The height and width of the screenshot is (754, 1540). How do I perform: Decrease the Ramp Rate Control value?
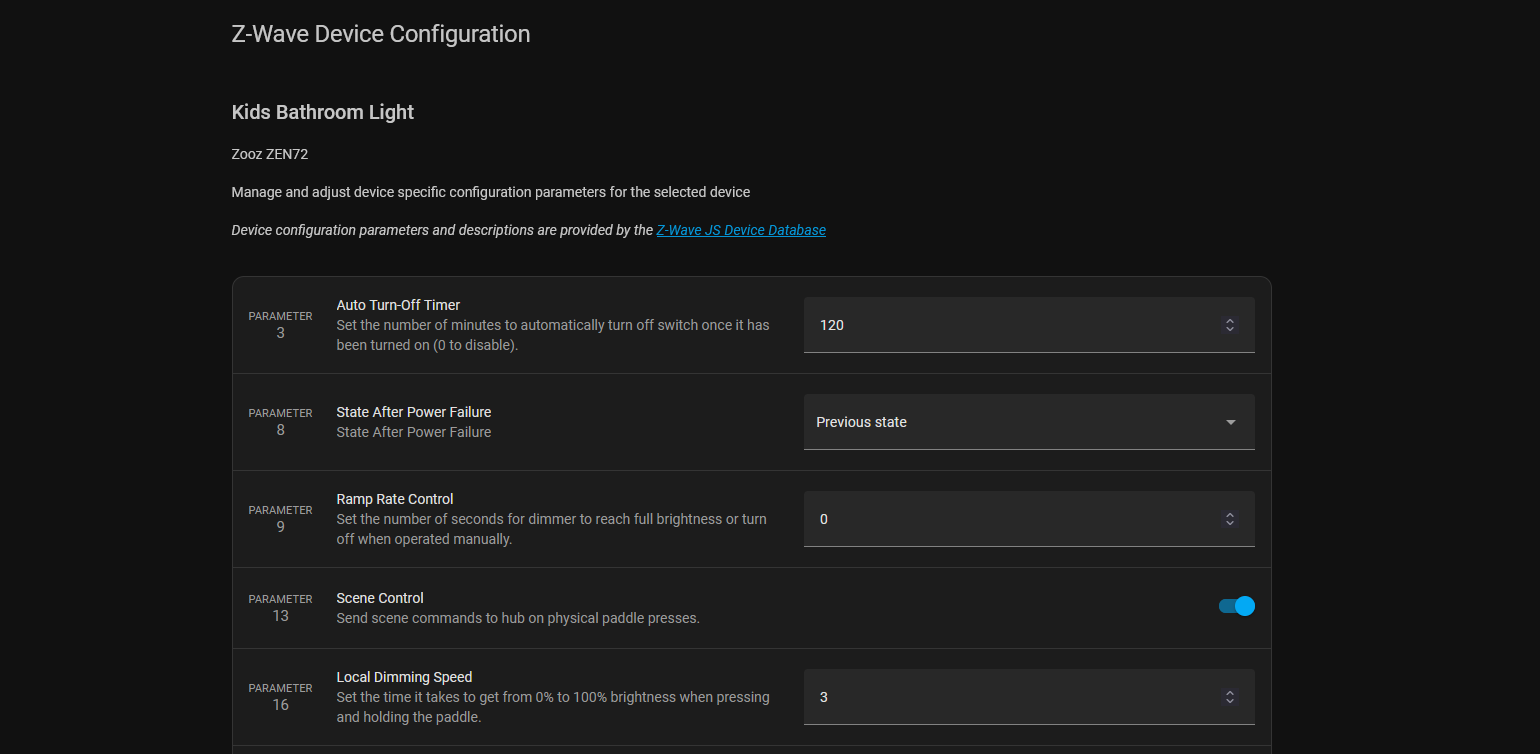[1230, 524]
